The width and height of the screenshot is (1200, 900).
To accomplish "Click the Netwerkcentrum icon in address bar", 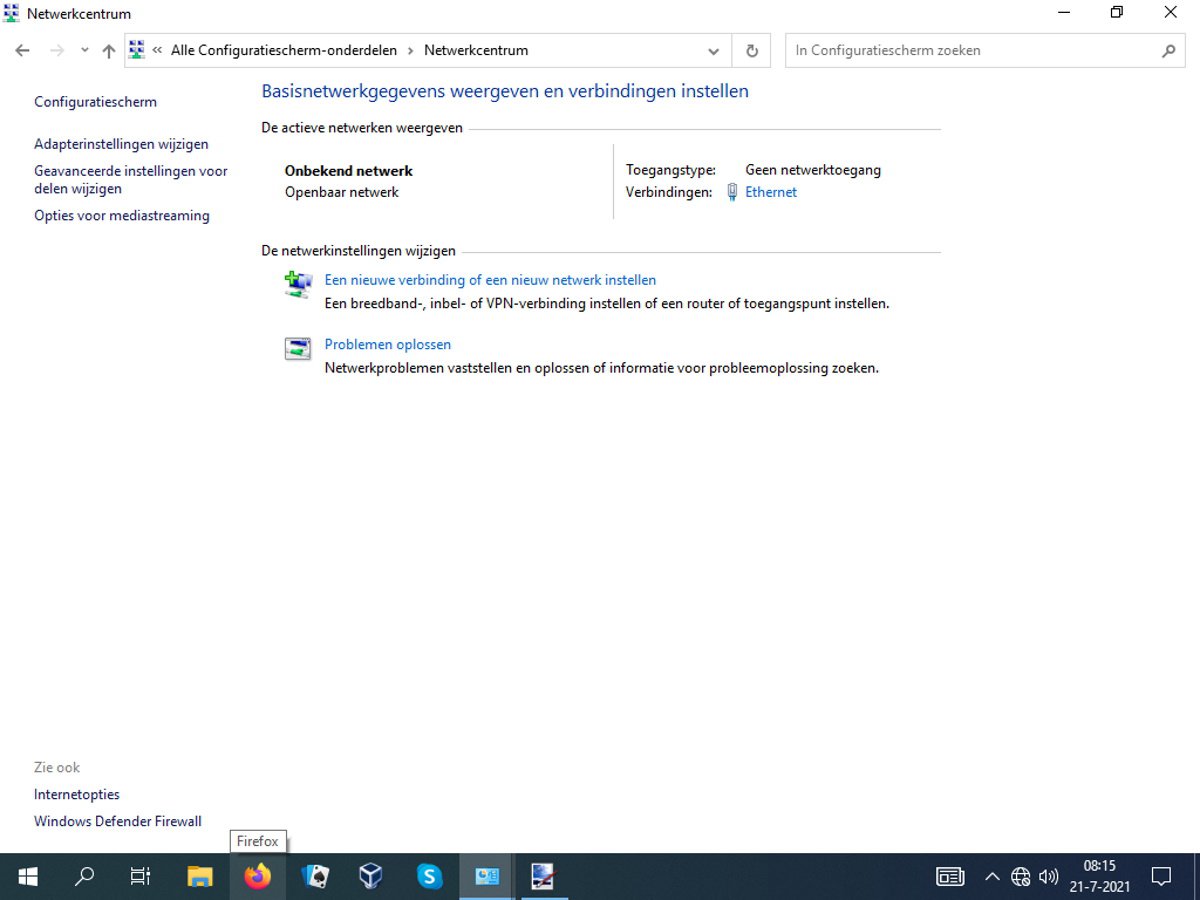I will (x=137, y=50).
